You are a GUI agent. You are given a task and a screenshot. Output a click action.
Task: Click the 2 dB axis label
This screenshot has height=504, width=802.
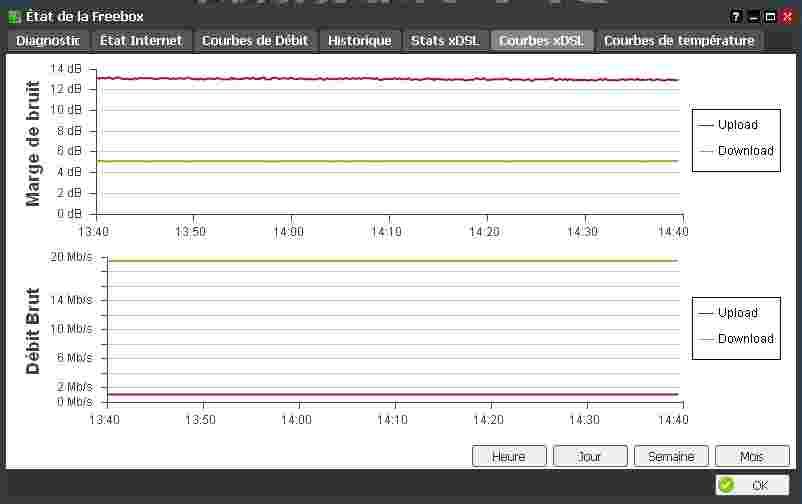69,193
